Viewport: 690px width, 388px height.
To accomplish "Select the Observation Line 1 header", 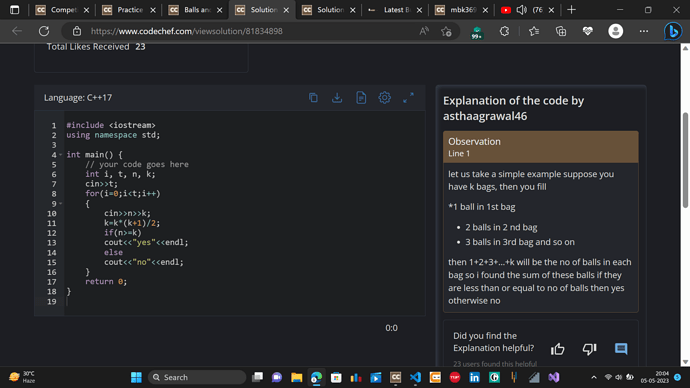I will (540, 147).
